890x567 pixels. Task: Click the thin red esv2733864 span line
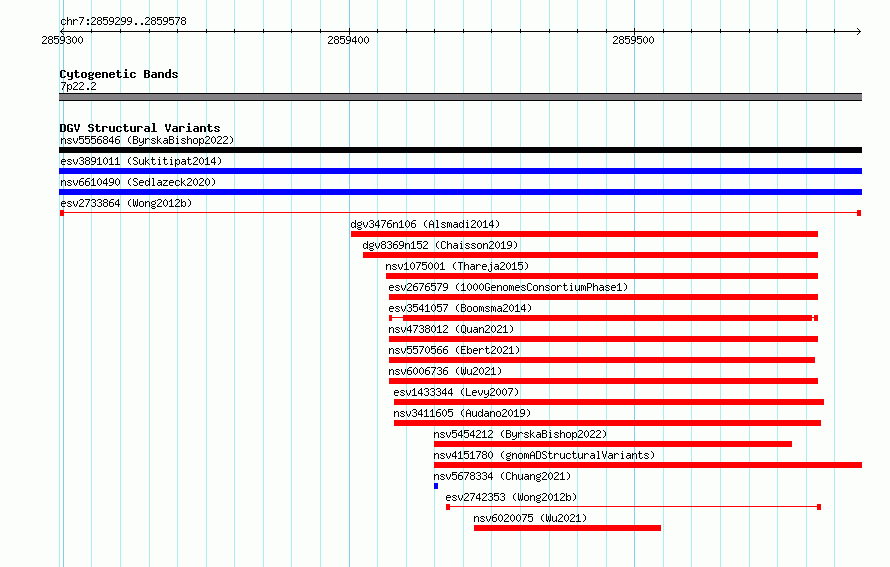[x=460, y=213]
